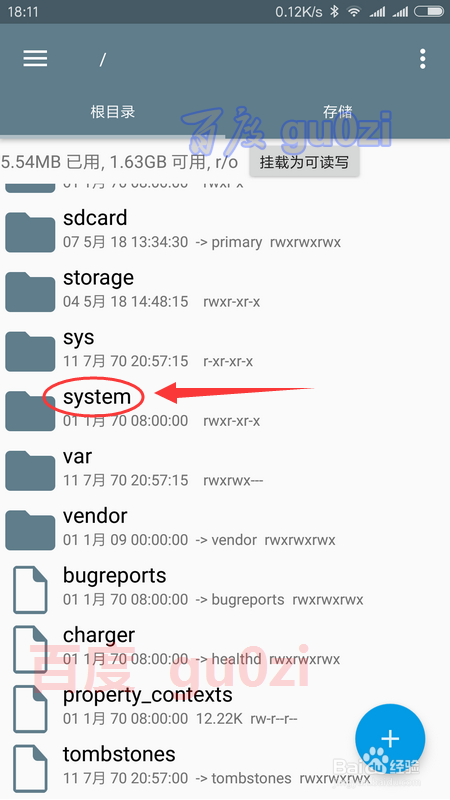Switch to the 存储 tab
Screen dimensions: 450x800
click(338, 111)
